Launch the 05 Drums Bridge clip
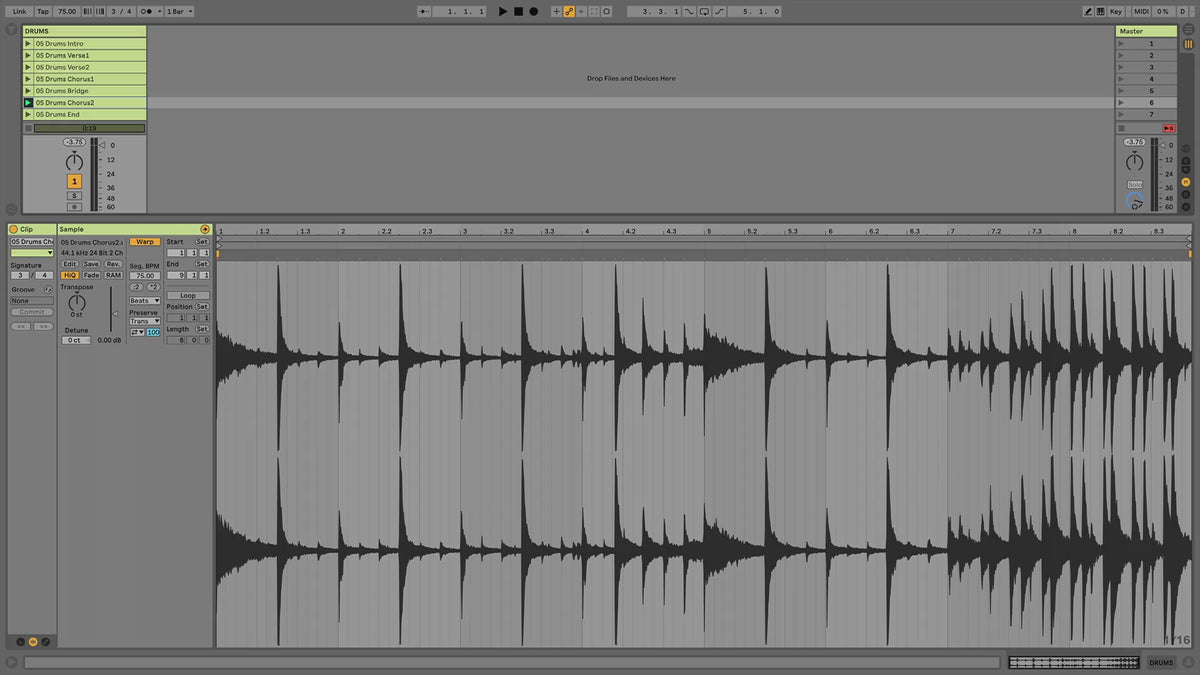Screen dimensions: 1200x675 28,91
